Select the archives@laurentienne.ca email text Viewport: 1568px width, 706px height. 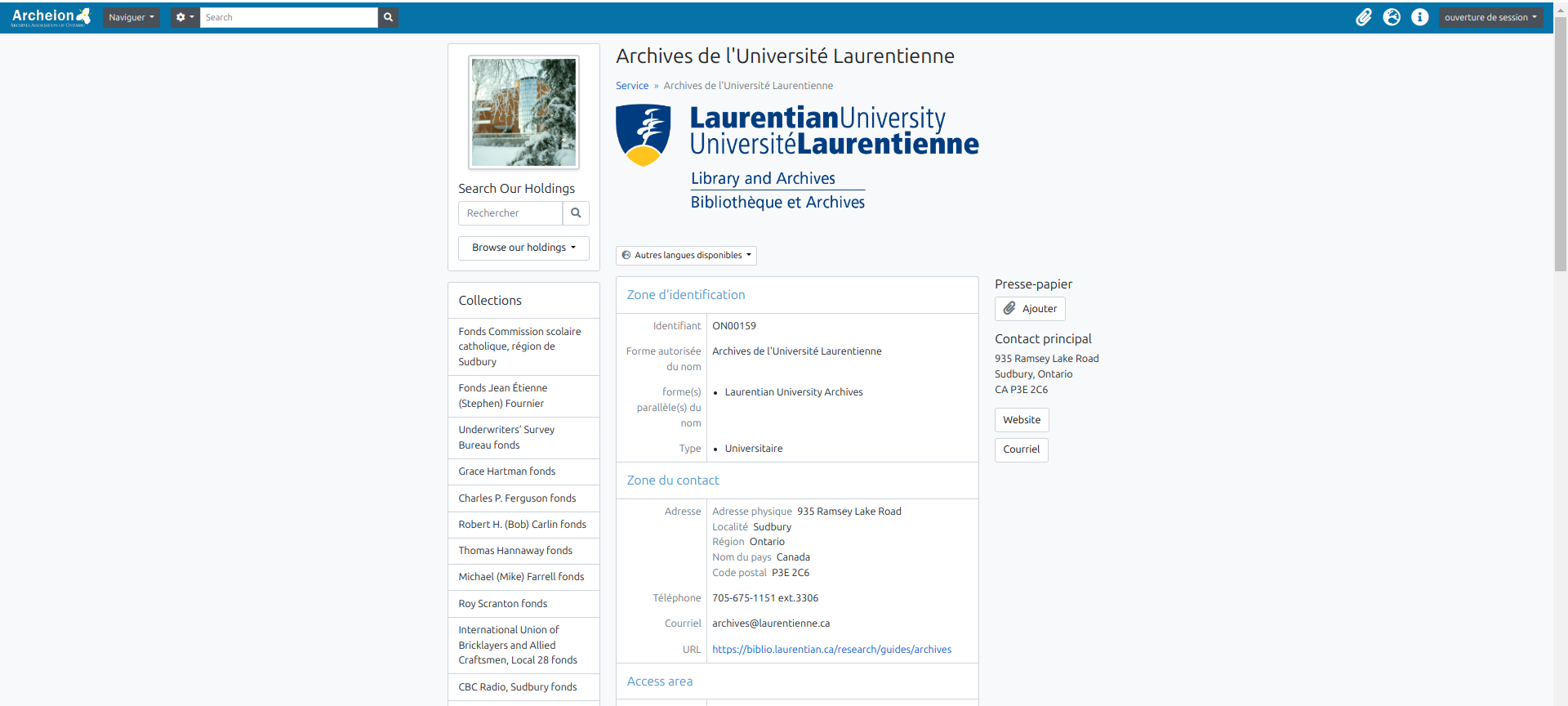(770, 623)
